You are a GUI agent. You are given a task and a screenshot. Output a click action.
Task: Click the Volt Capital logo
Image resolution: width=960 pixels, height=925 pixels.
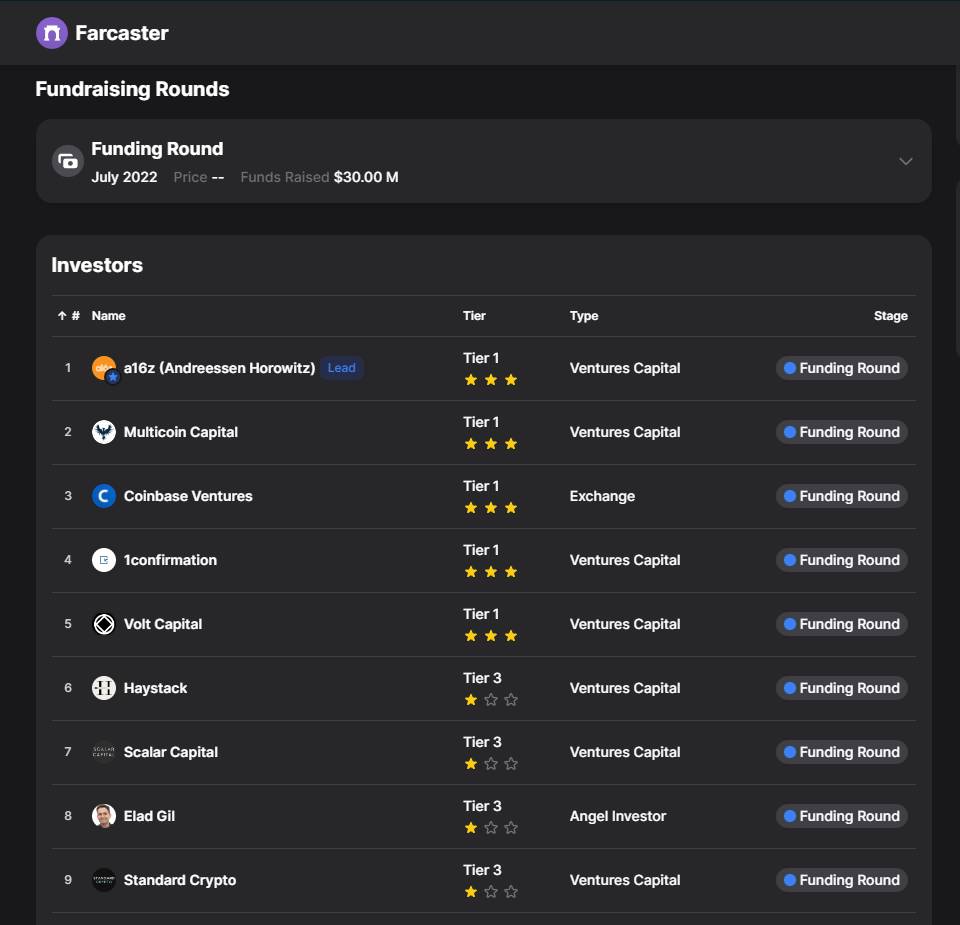(x=103, y=624)
